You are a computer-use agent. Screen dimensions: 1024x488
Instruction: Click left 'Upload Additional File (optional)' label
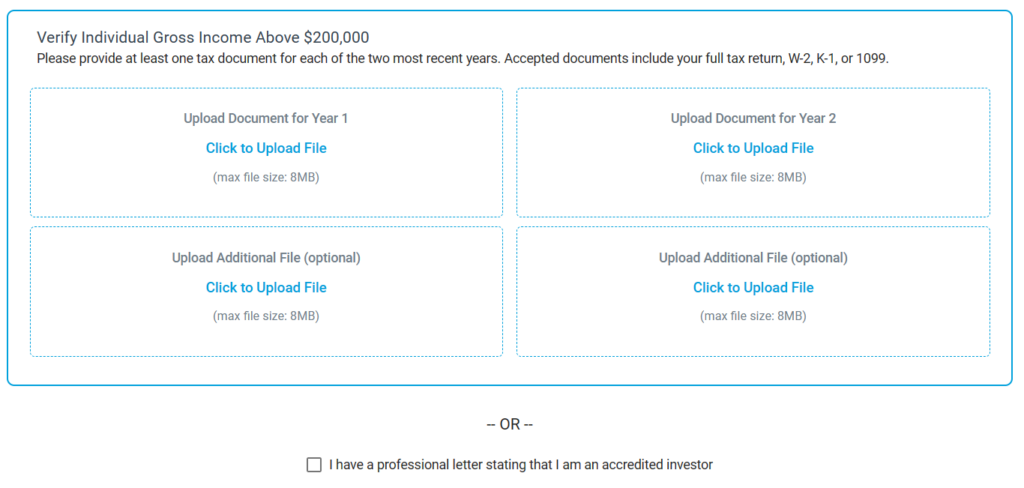tap(266, 258)
